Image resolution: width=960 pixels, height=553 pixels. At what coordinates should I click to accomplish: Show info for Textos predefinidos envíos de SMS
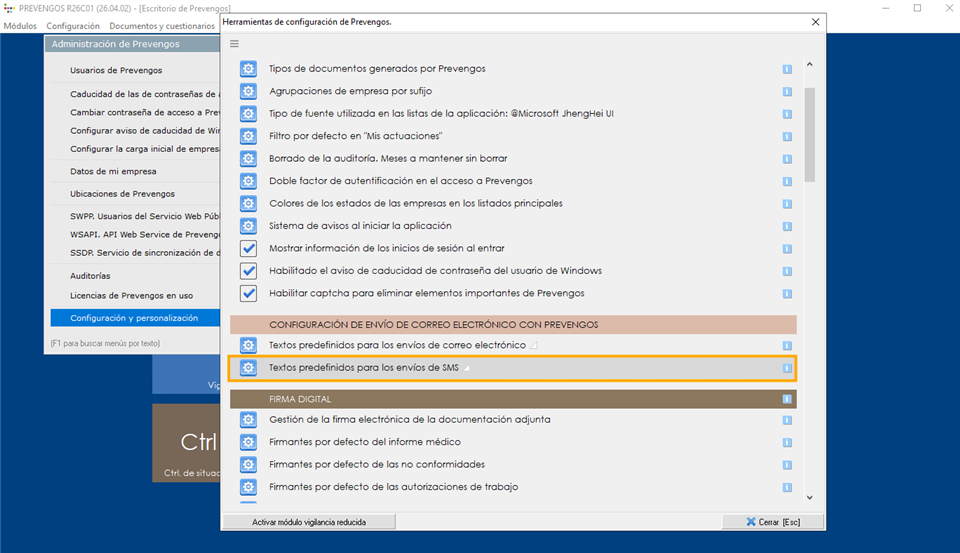click(787, 368)
